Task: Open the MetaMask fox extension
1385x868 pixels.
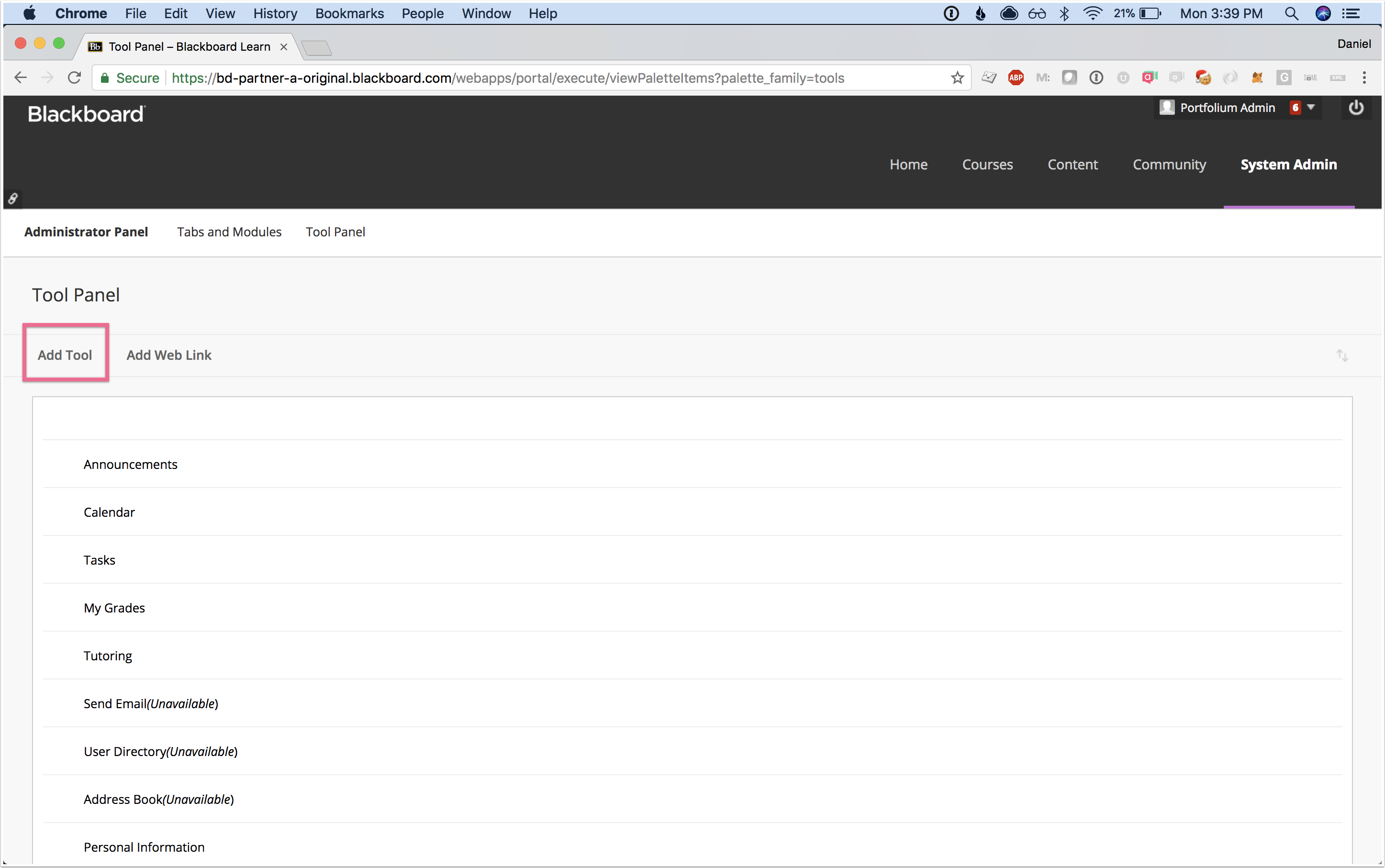Action: tap(1257, 78)
